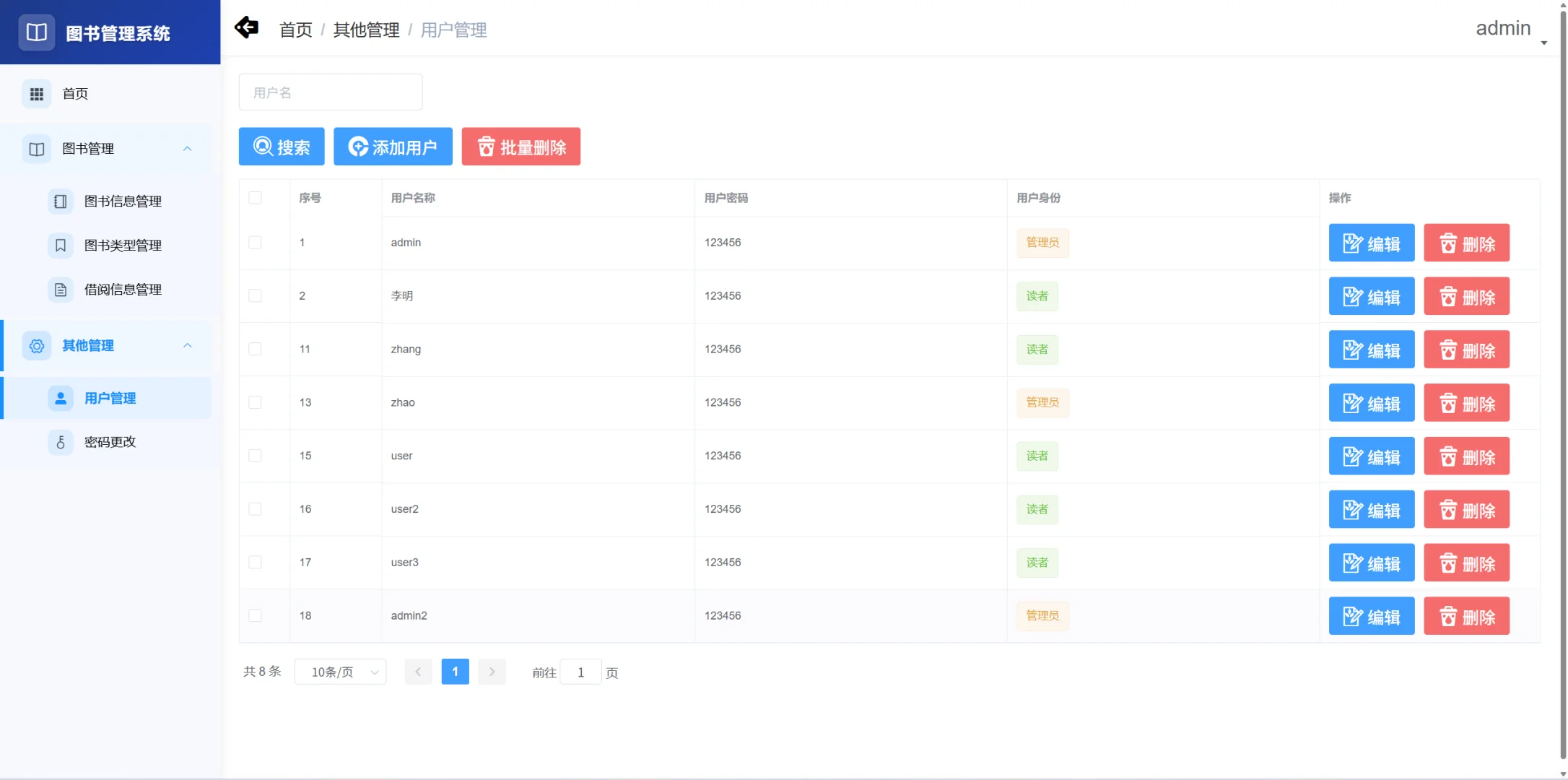Viewport: 1568px width, 780px height.
Task: Click the 图书管理系统 book logo icon
Action: [x=37, y=32]
